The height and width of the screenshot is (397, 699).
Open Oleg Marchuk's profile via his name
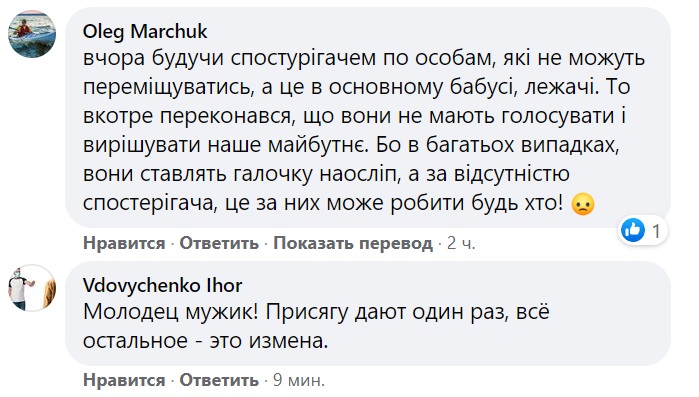tap(145, 32)
